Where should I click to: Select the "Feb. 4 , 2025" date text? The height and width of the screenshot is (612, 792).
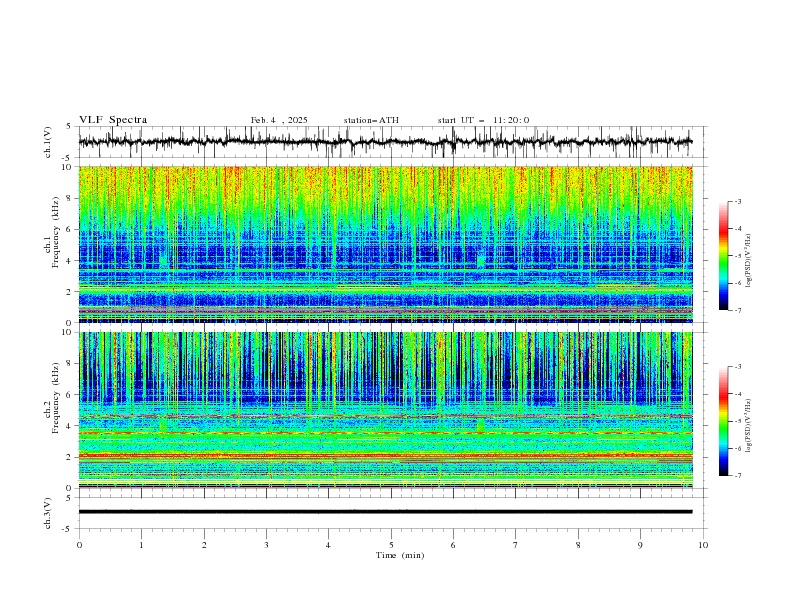(x=279, y=120)
